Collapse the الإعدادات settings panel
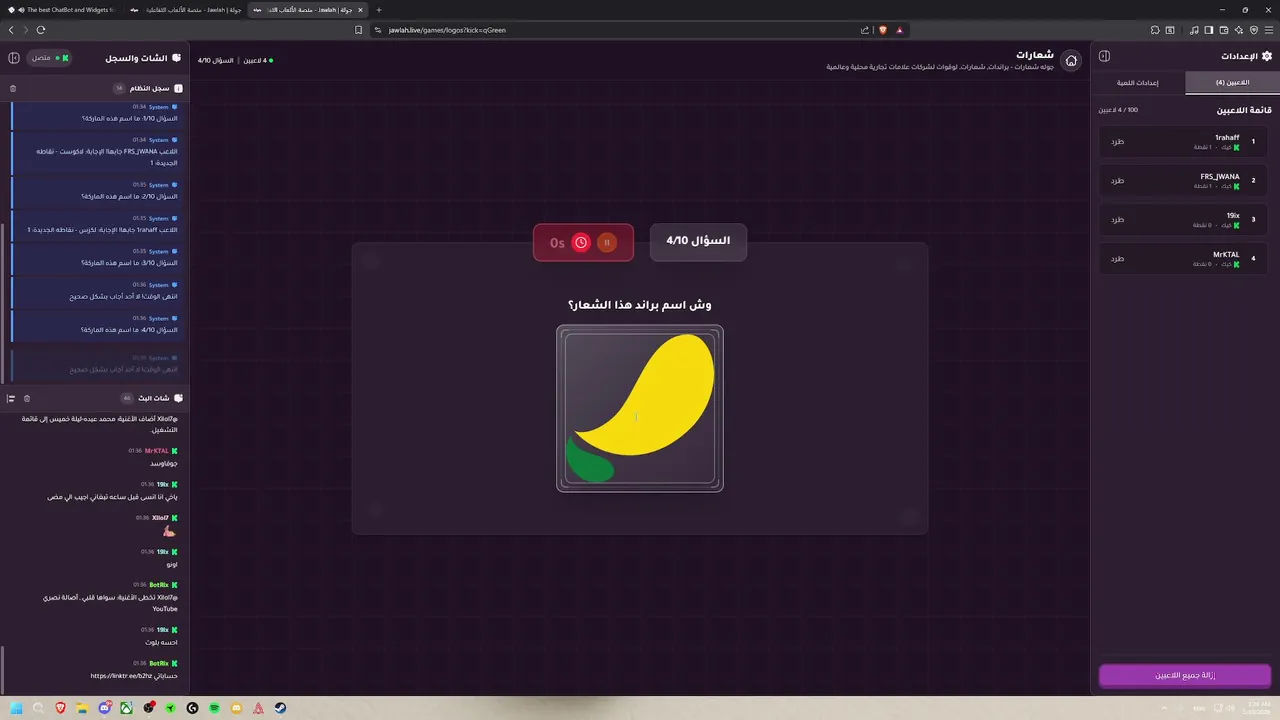Image resolution: width=1280 pixels, height=720 pixels. pos(1104,56)
